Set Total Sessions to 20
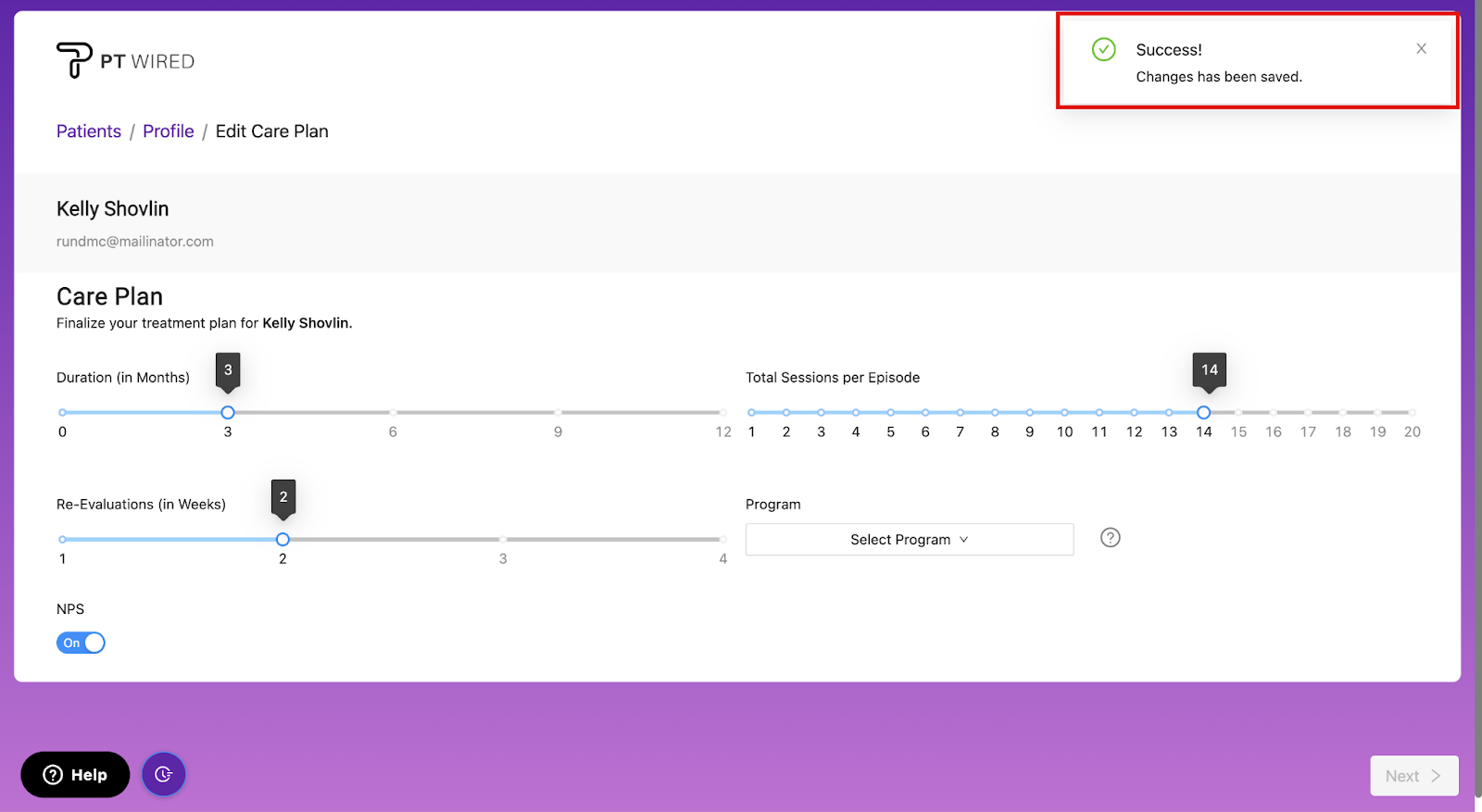Image resolution: width=1482 pixels, height=812 pixels. click(x=1411, y=413)
